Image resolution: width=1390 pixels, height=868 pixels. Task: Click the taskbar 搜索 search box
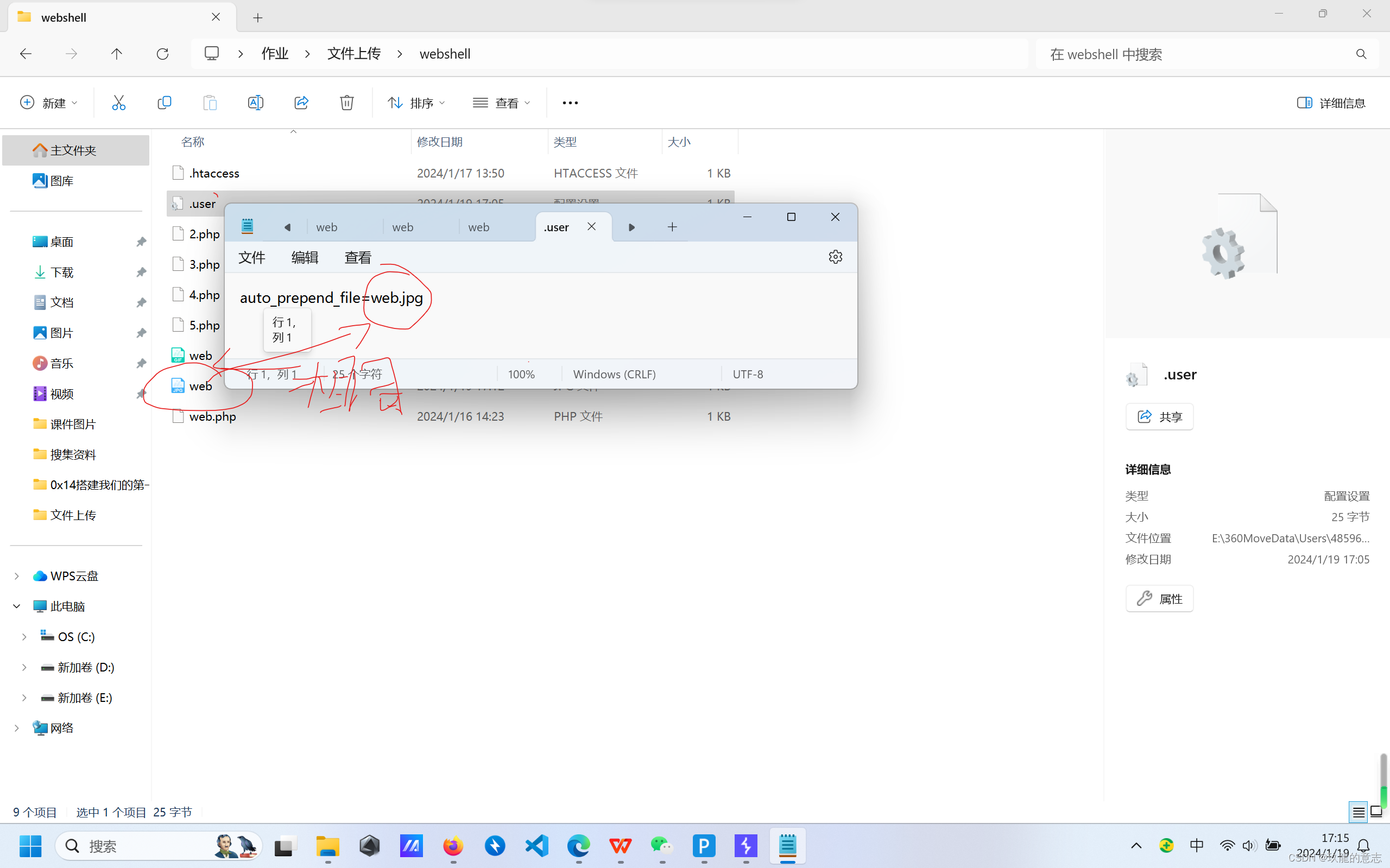[x=158, y=846]
